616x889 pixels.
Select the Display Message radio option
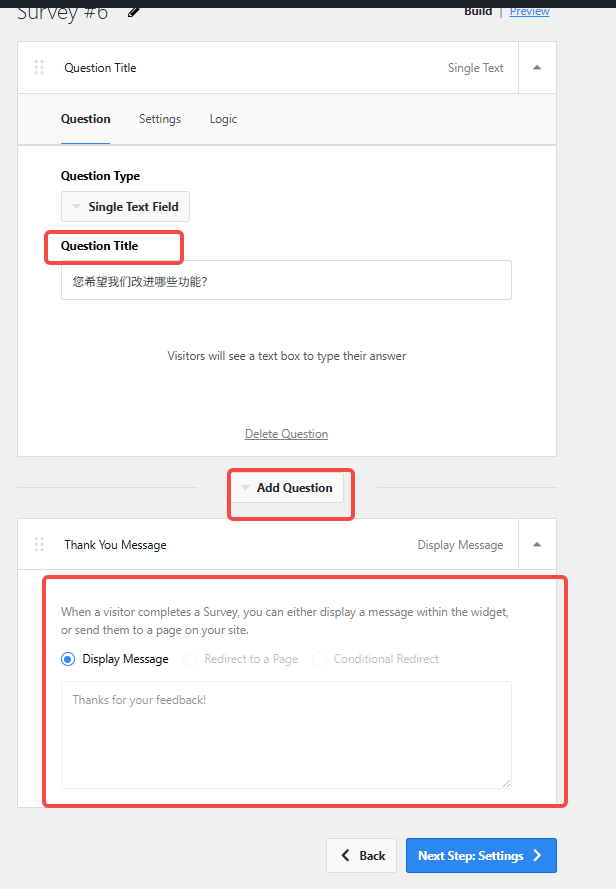[x=69, y=659]
